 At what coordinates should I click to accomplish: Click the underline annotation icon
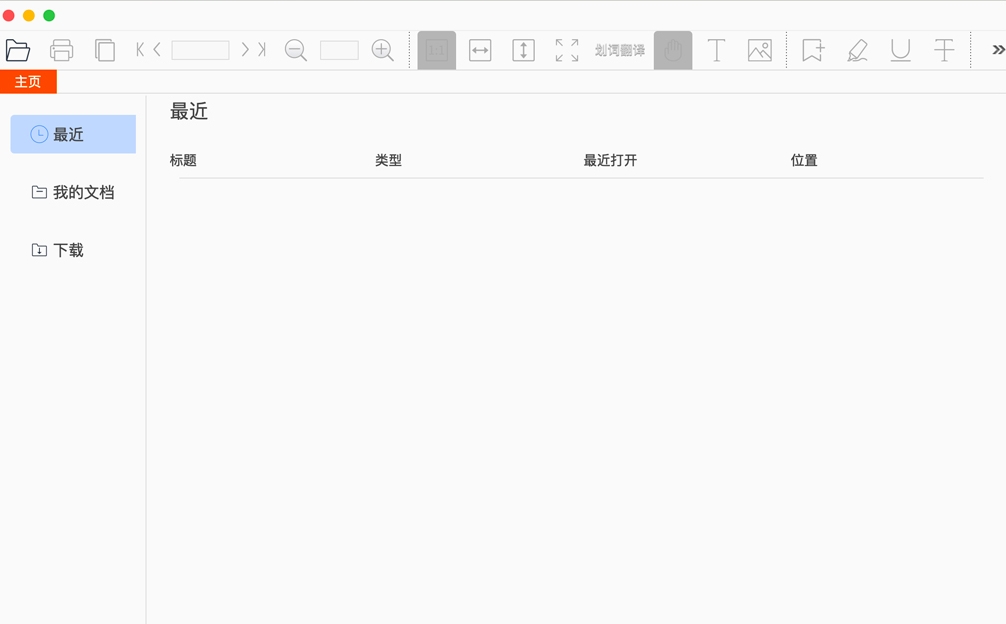[900, 49]
